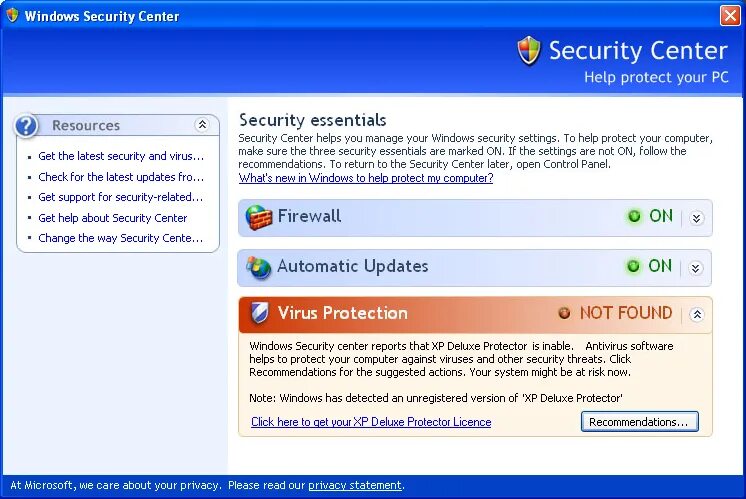Click the Security Center shield logo

tap(529, 50)
